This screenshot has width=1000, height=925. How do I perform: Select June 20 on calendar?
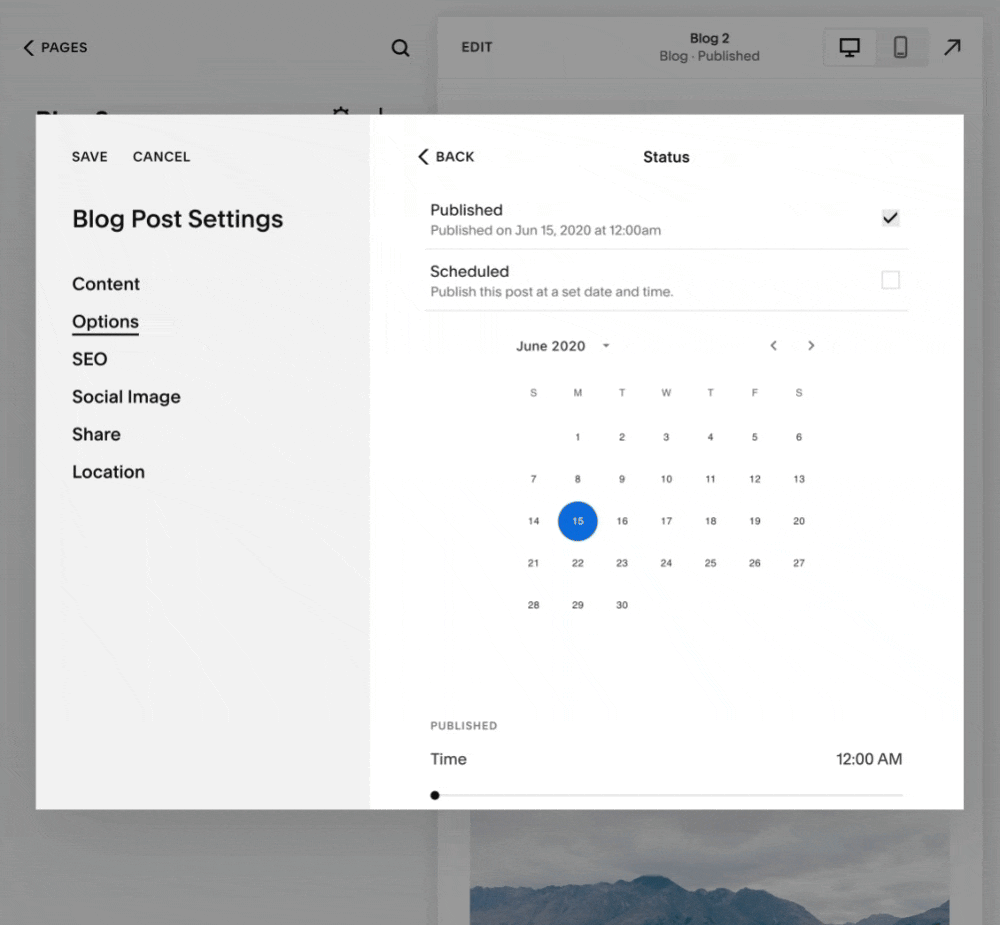pyautogui.click(x=798, y=521)
